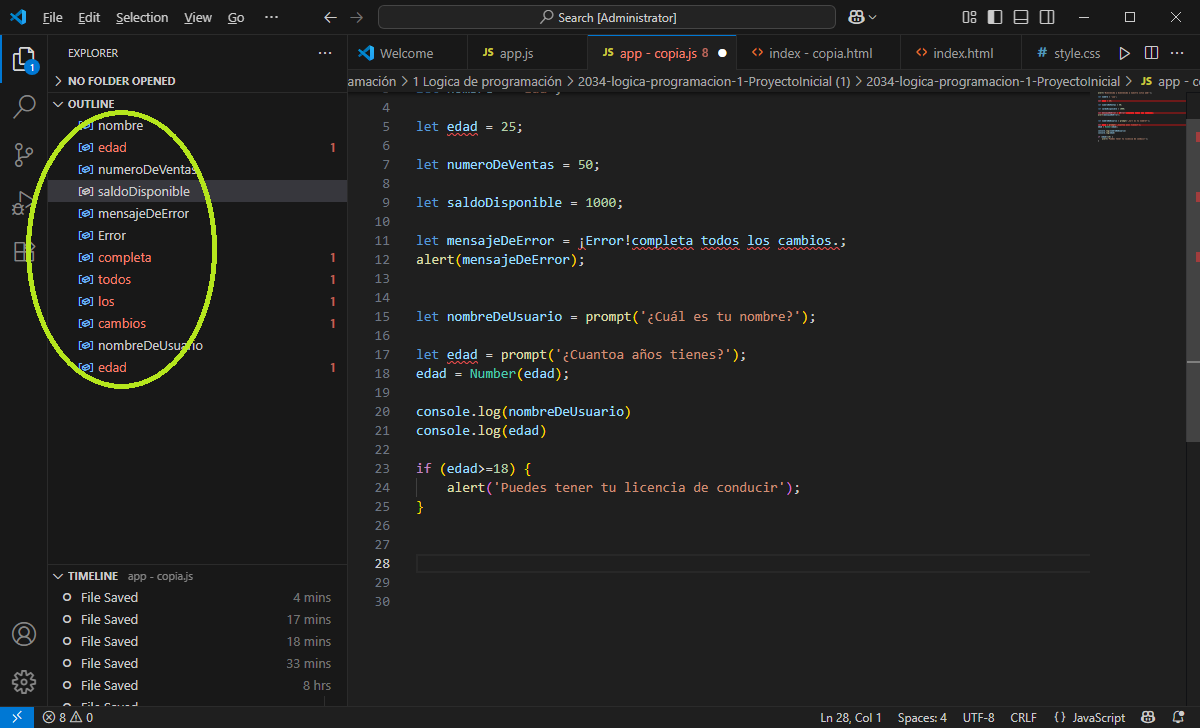The height and width of the screenshot is (728, 1200).
Task: Open the View menu
Action: point(198,17)
